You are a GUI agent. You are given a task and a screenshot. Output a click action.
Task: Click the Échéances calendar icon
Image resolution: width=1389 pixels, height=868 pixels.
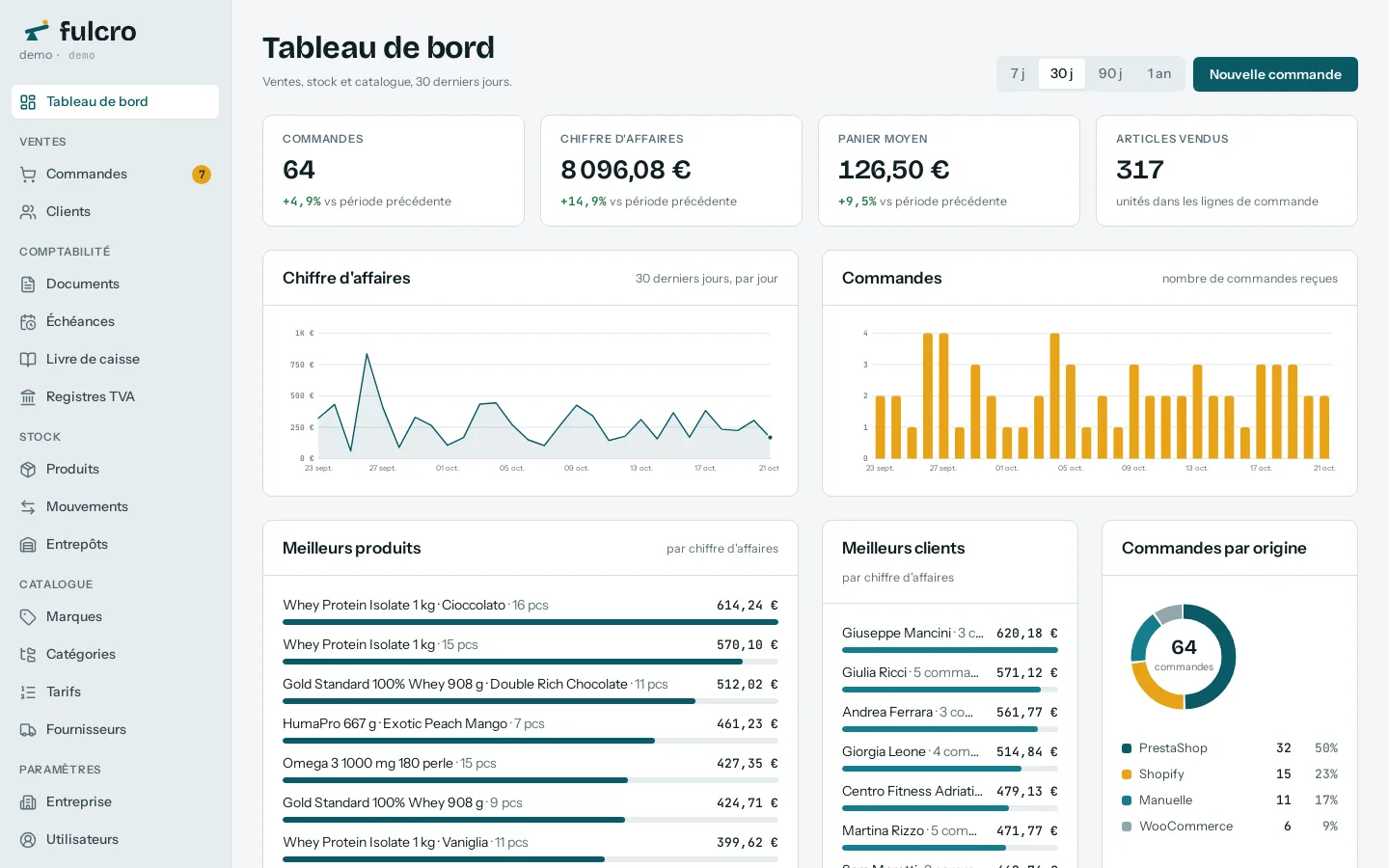tap(28, 322)
